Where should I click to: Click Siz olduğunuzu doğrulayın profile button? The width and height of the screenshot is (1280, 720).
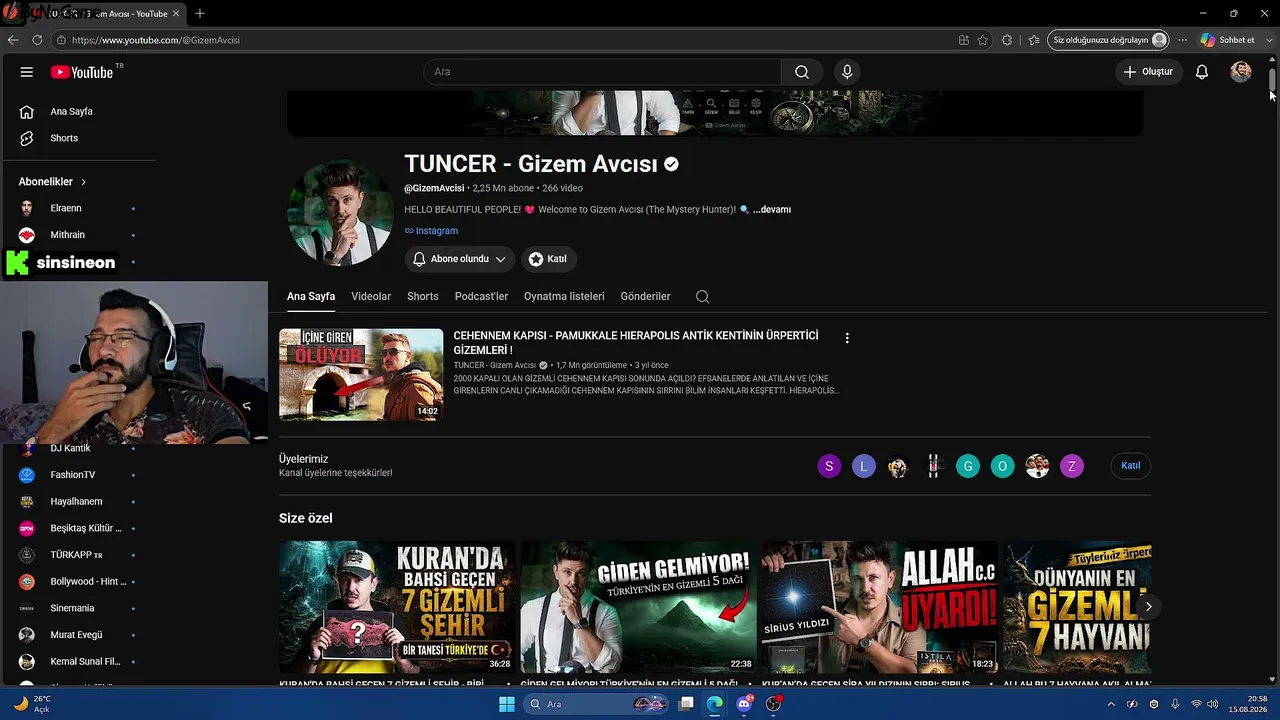point(1108,40)
